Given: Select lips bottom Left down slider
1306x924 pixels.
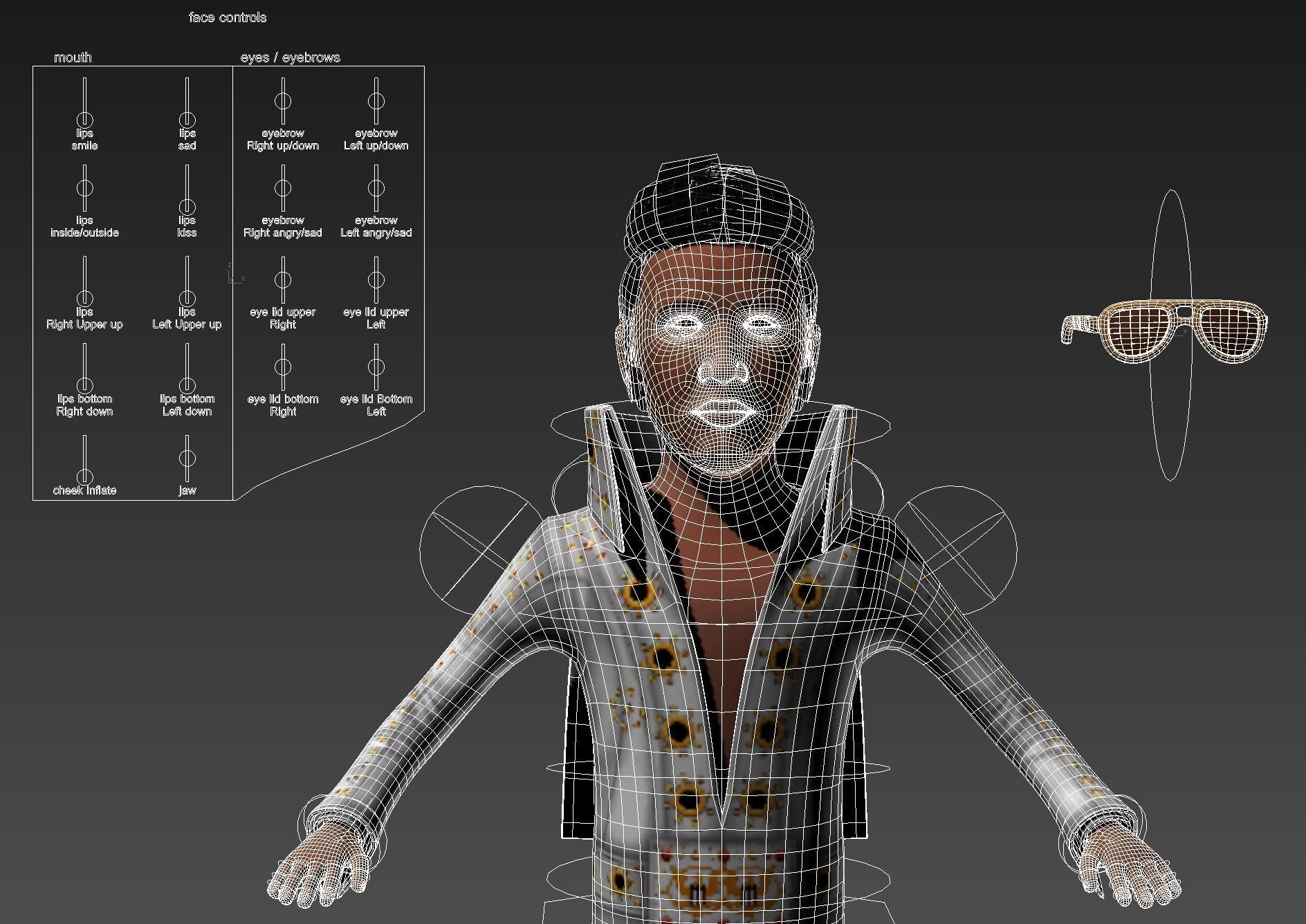Looking at the screenshot, I should [187, 369].
